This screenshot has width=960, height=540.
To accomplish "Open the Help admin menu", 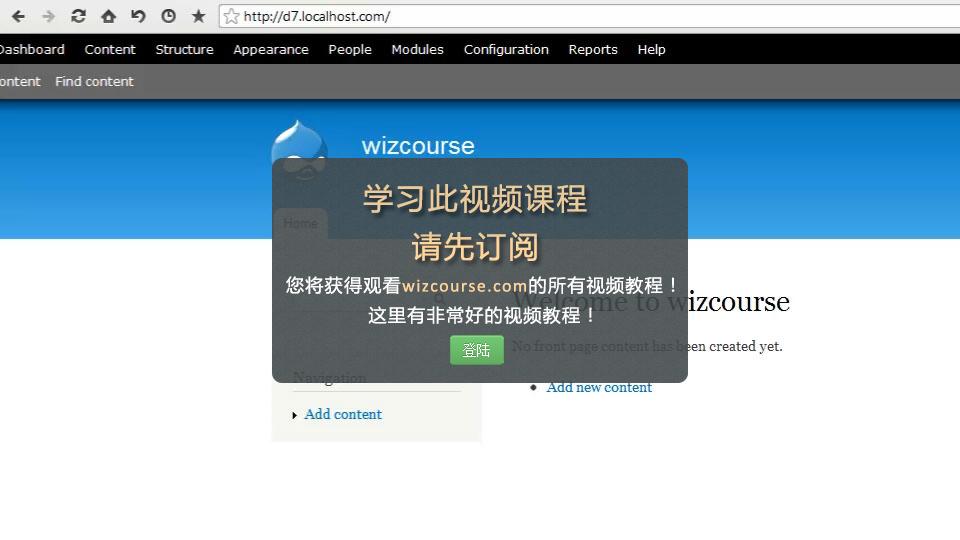I will point(651,50).
